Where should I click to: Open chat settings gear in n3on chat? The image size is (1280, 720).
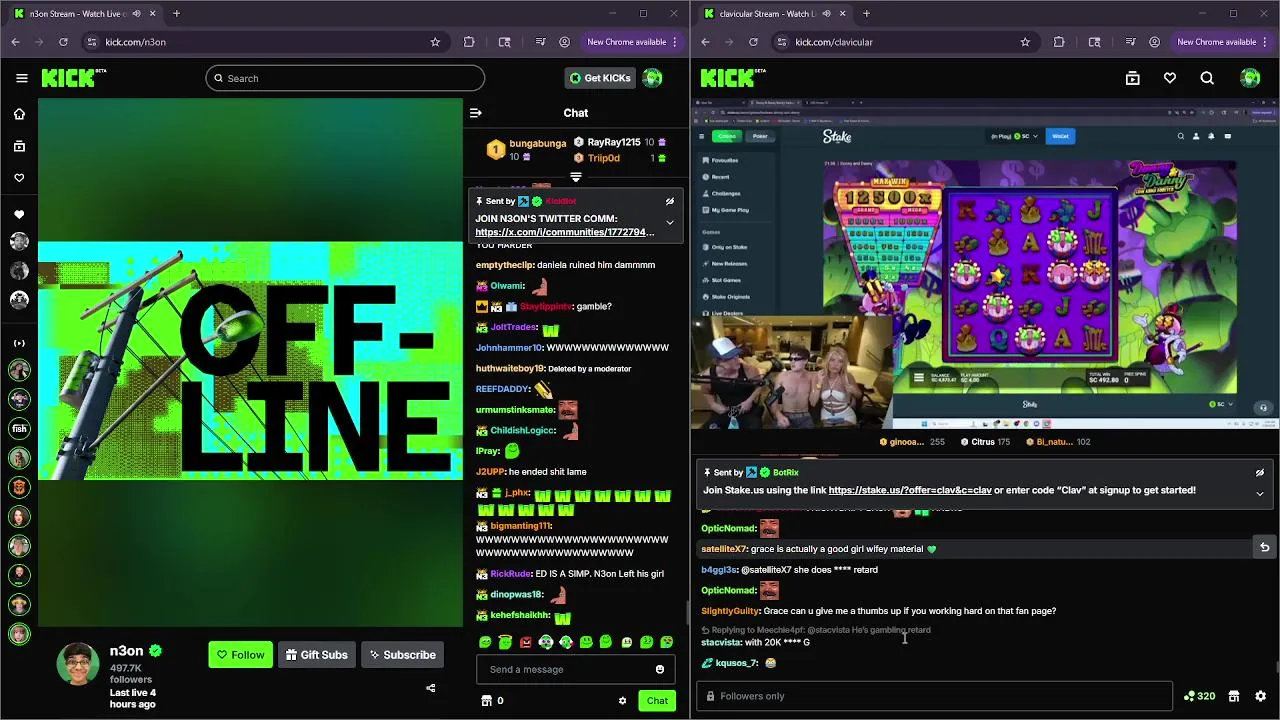pos(622,701)
